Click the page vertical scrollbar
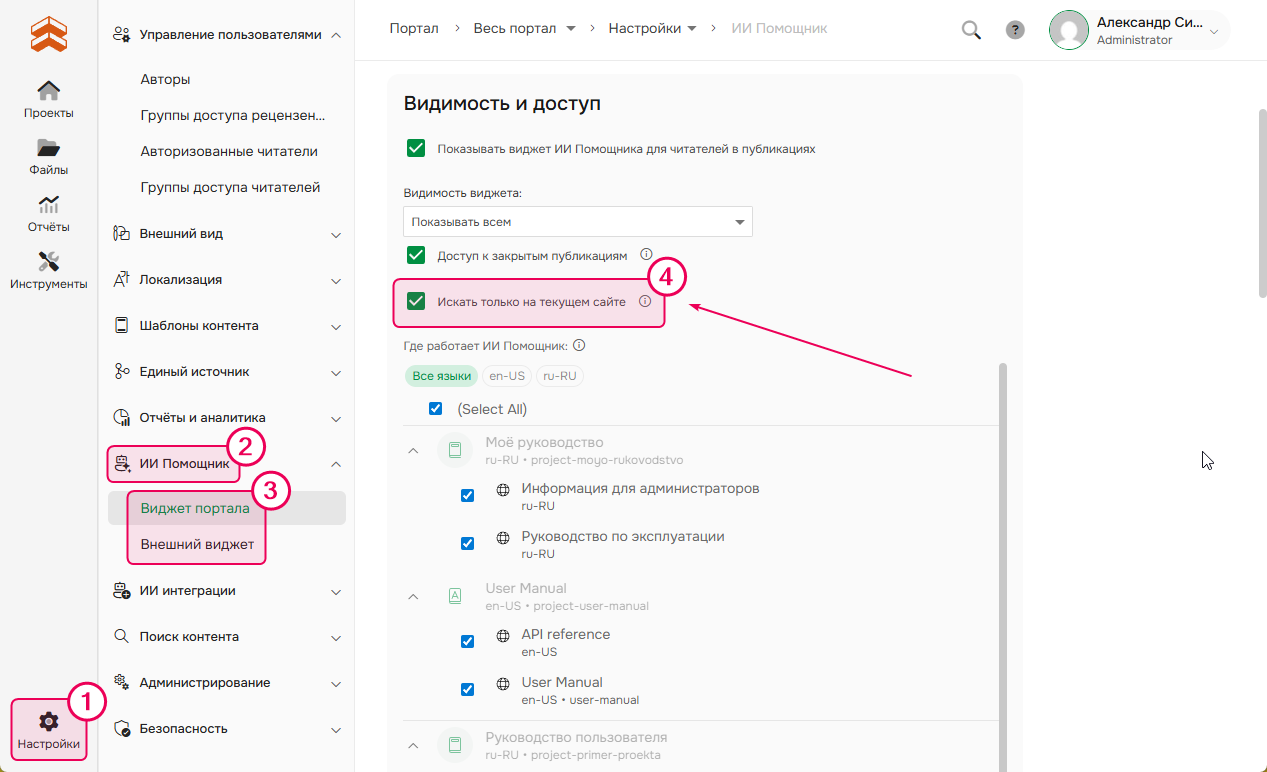Image resolution: width=1267 pixels, height=772 pixels. pyautogui.click(x=1262, y=203)
